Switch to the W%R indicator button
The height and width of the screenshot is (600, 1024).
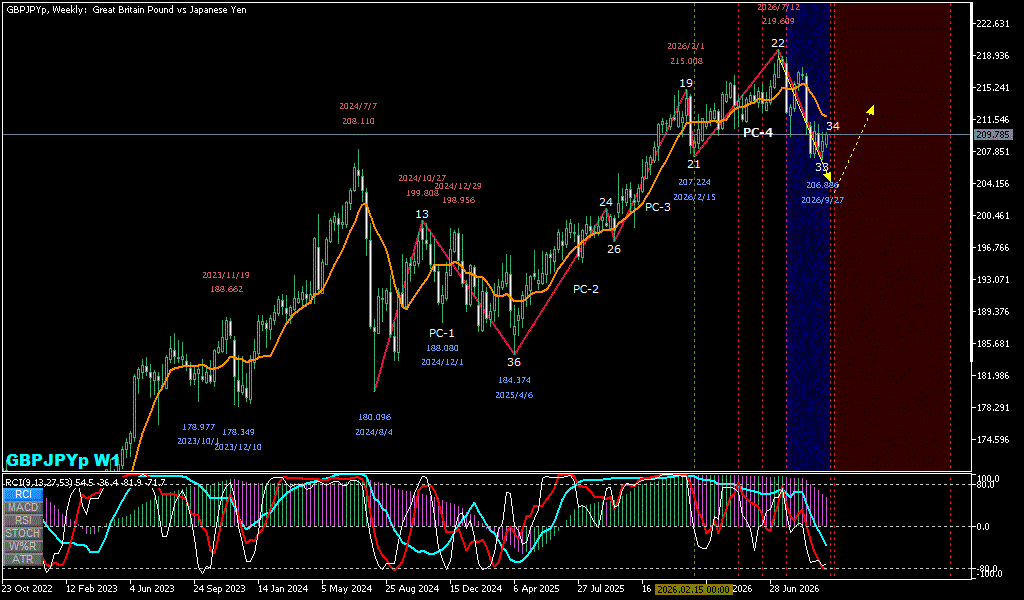pyautogui.click(x=23, y=546)
